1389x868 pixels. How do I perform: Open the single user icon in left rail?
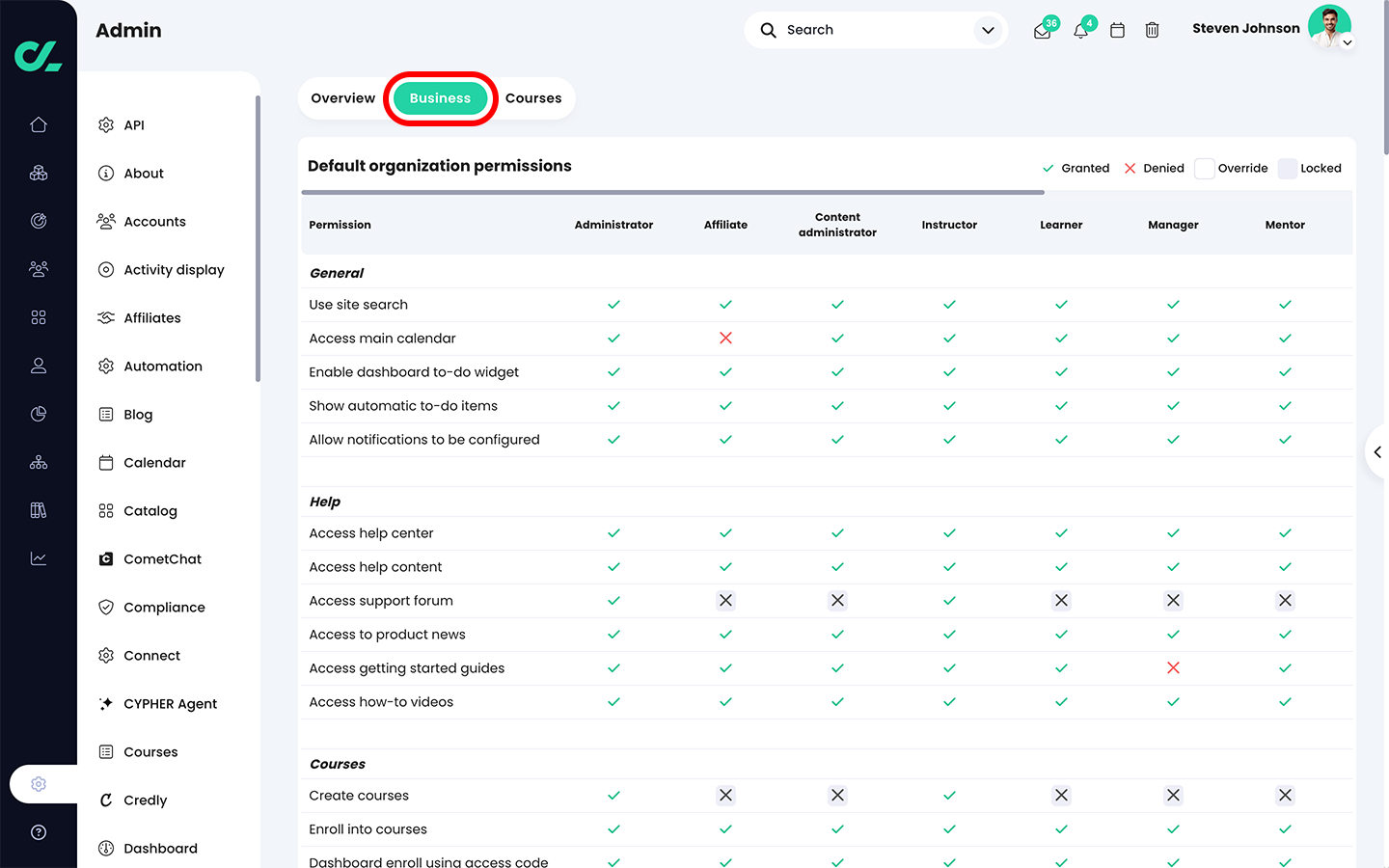(39, 366)
